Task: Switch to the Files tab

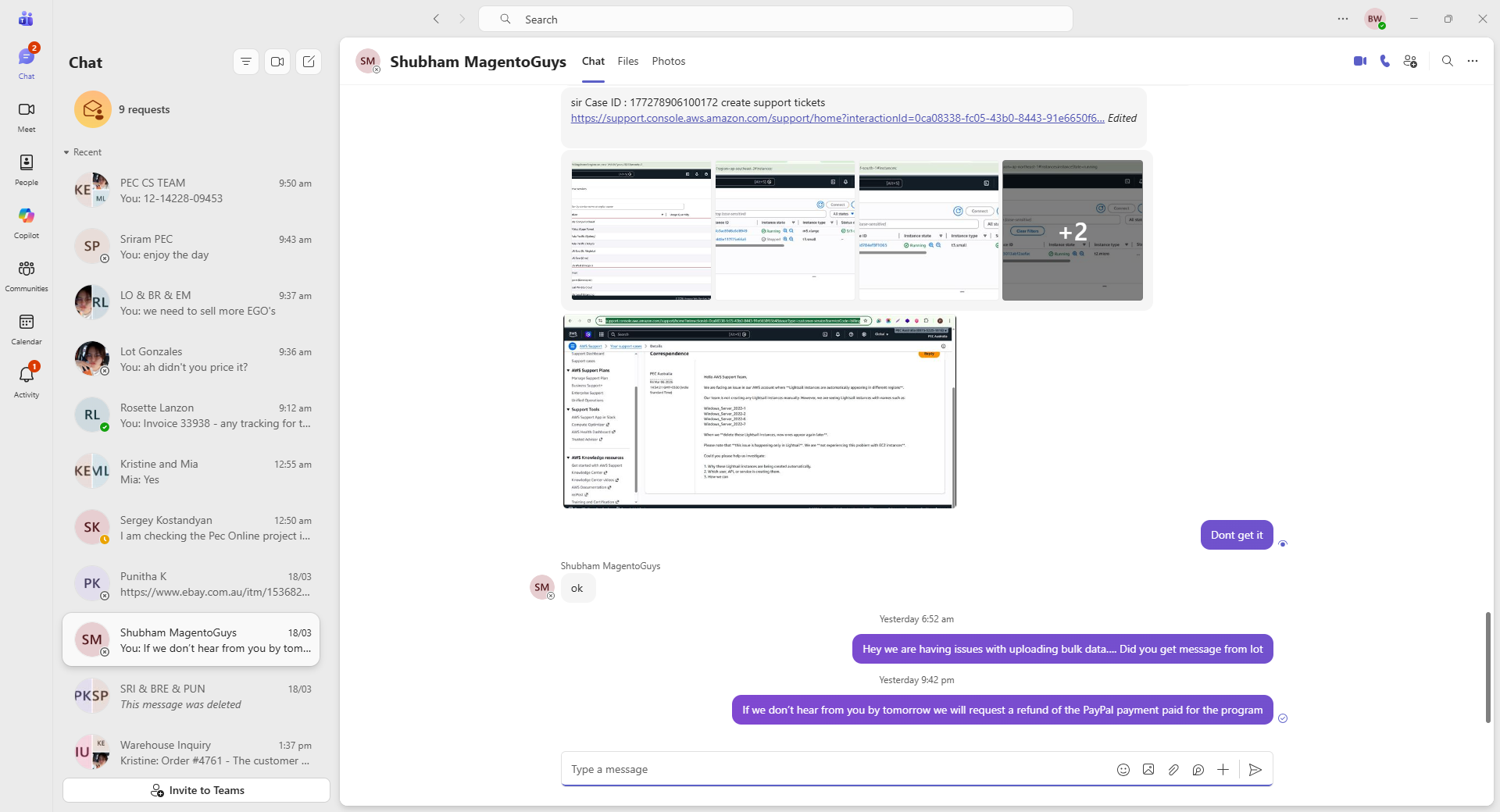Action: point(627,61)
